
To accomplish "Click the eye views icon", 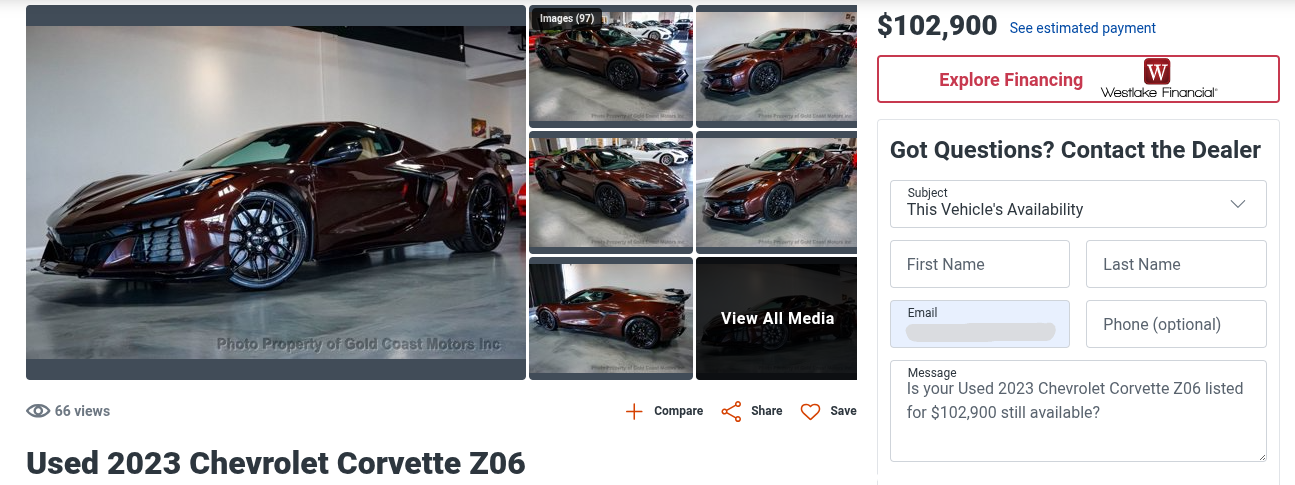I will click(38, 411).
